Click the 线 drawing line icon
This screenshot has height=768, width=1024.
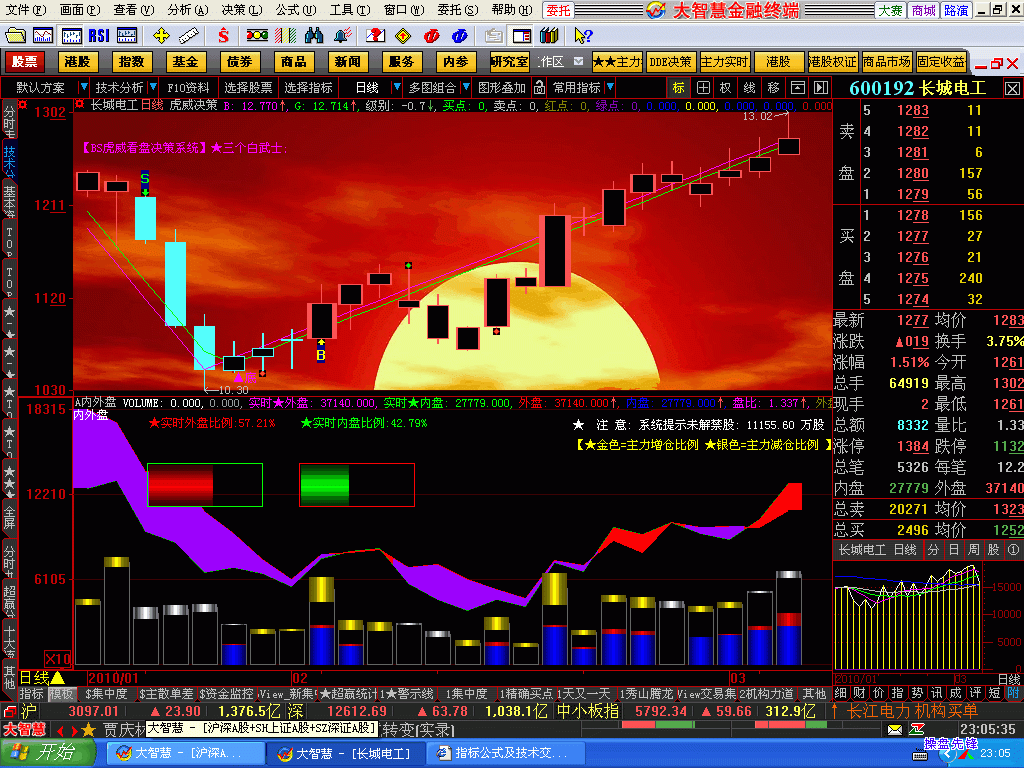(x=750, y=87)
